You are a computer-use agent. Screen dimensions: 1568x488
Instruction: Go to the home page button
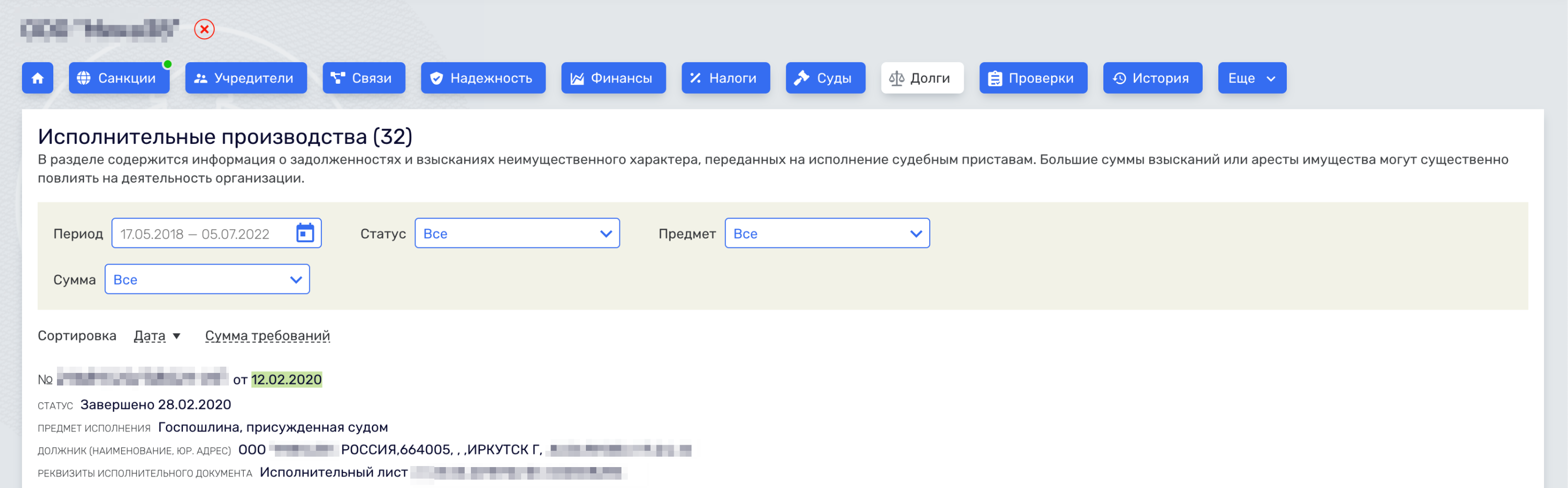[x=38, y=78]
